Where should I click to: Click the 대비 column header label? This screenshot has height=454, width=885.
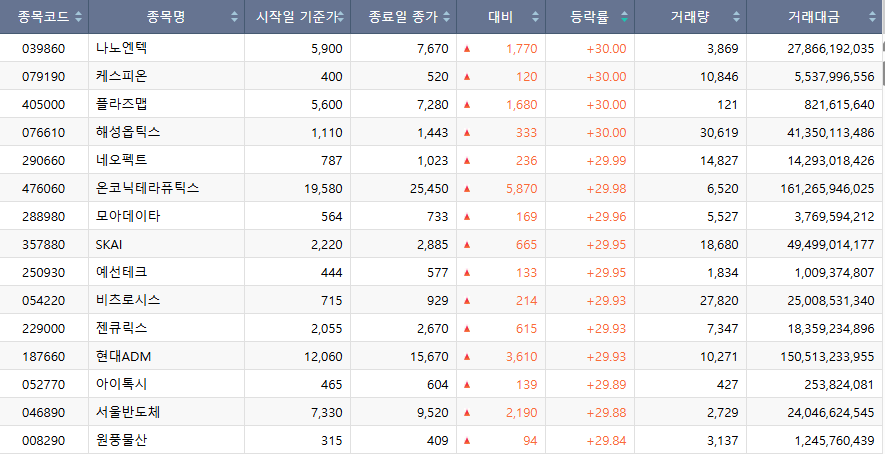500,17
